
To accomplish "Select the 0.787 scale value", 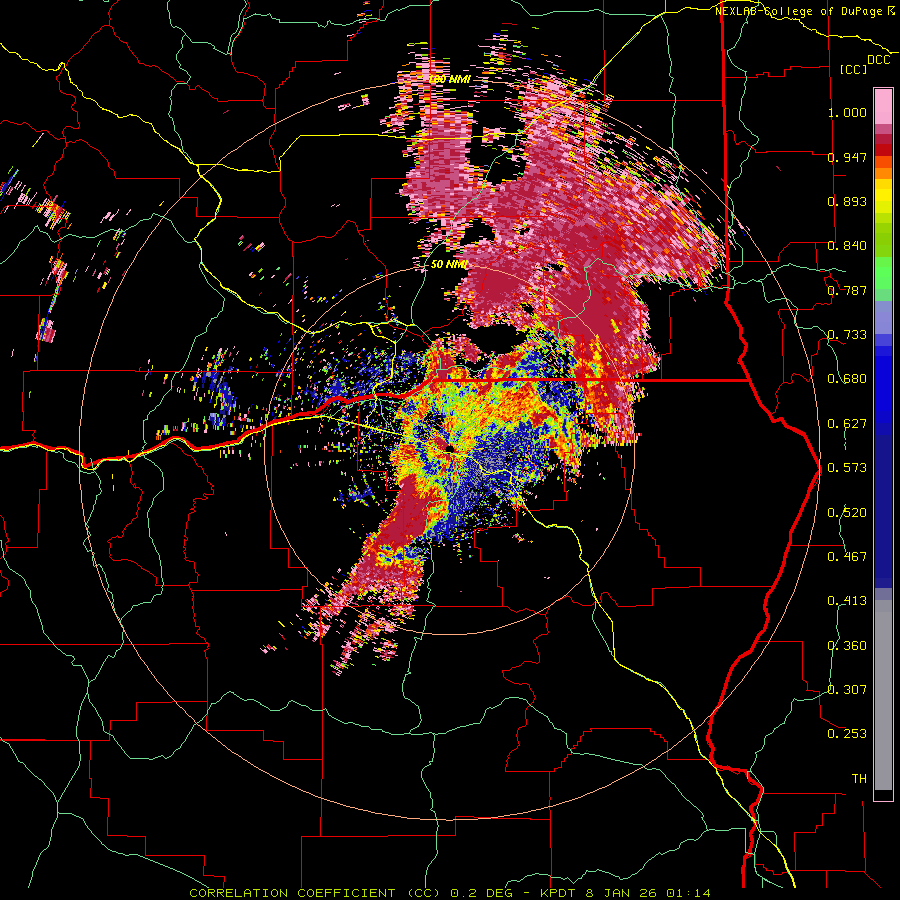I will coord(847,290).
